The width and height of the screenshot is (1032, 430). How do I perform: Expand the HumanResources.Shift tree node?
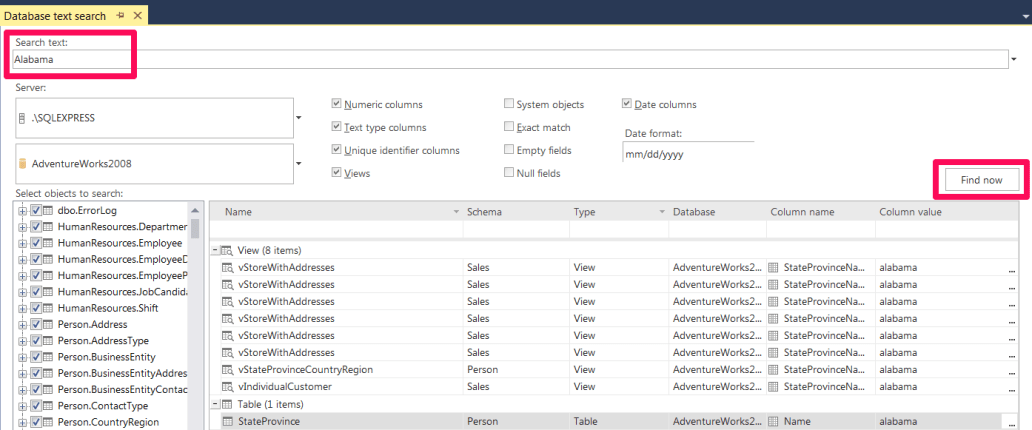click(x=22, y=309)
